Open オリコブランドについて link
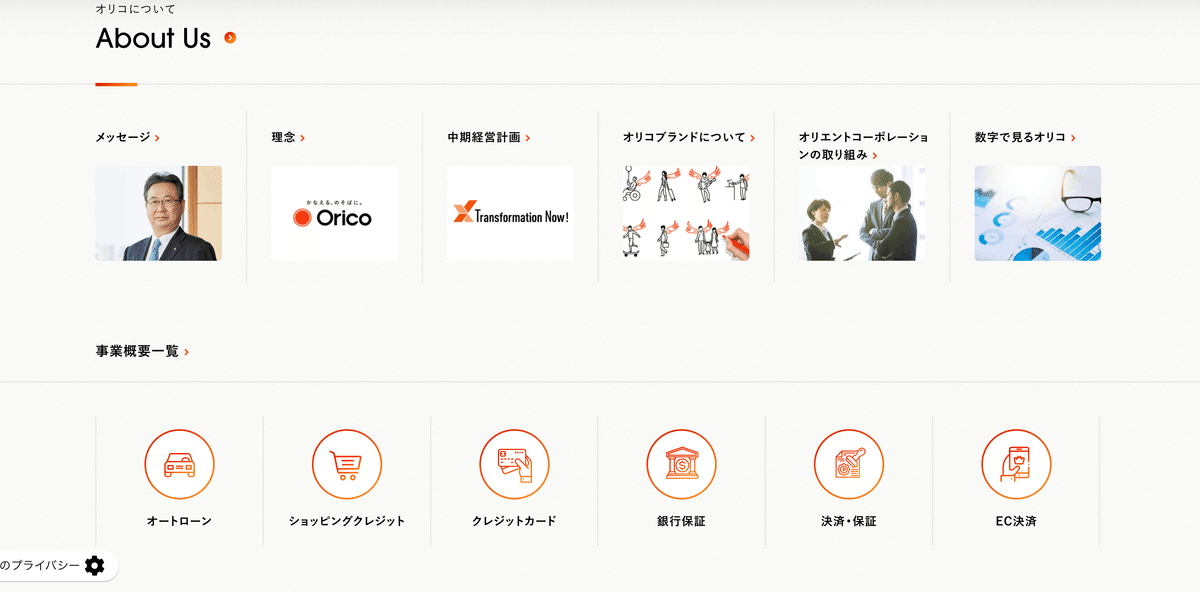 (689, 137)
